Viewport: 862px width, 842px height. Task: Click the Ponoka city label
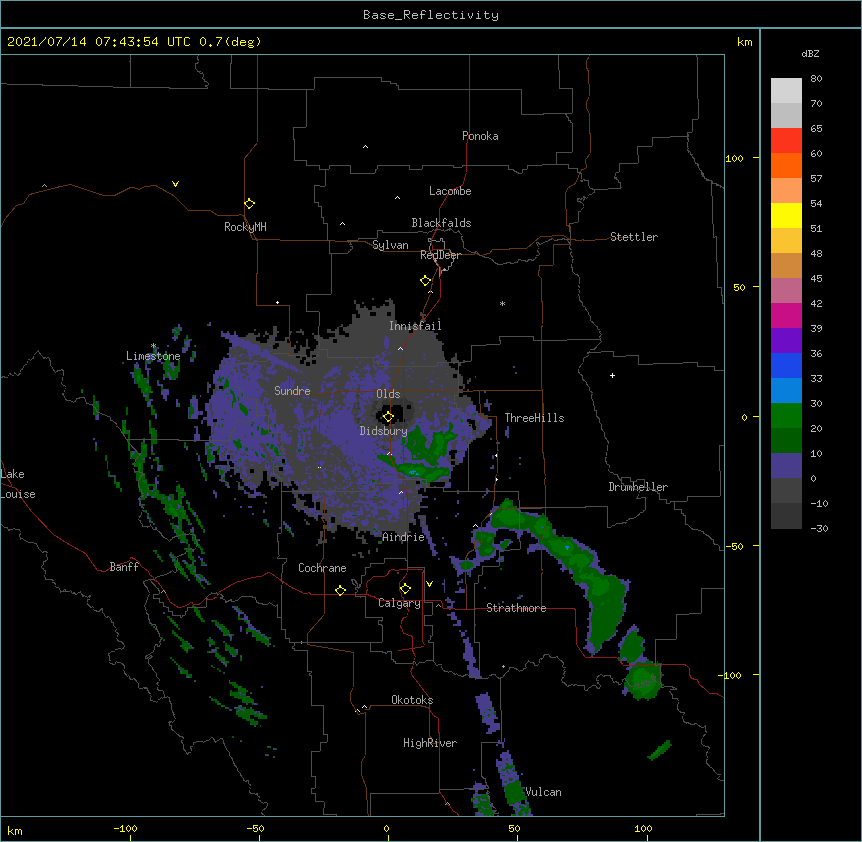click(480, 136)
